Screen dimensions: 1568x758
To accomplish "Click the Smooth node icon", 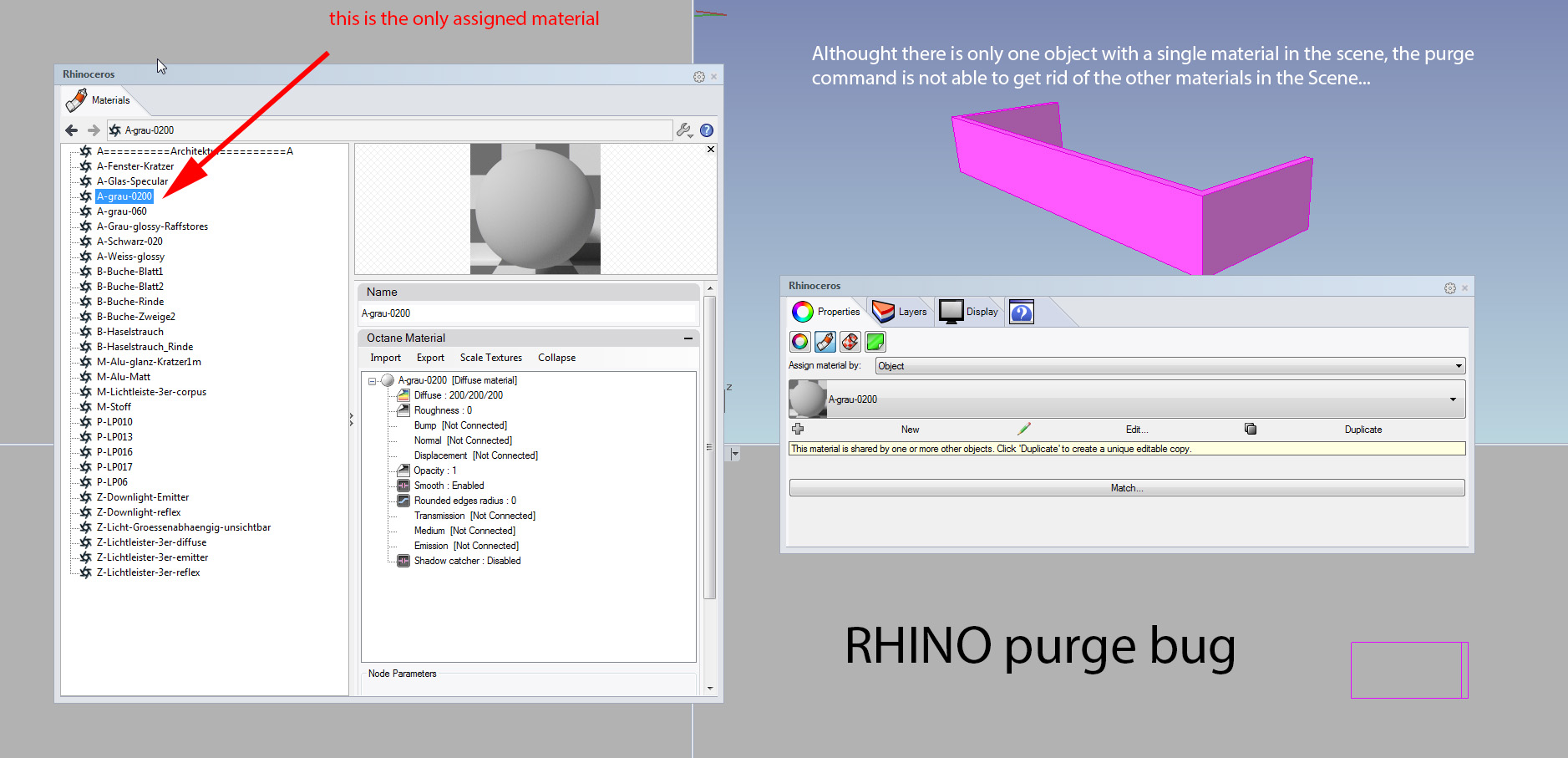I will point(403,486).
